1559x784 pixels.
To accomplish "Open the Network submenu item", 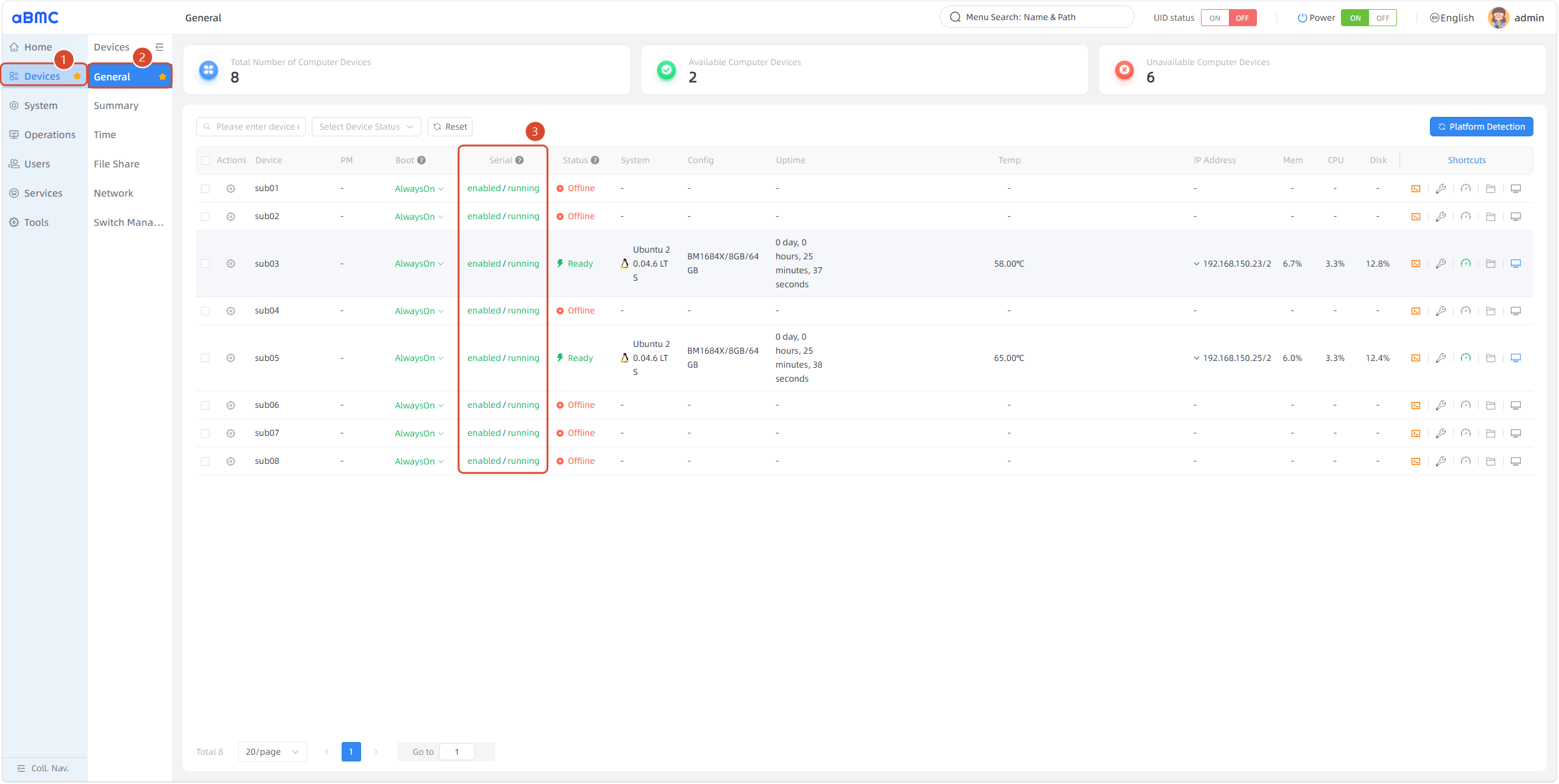I will tap(130, 193).
